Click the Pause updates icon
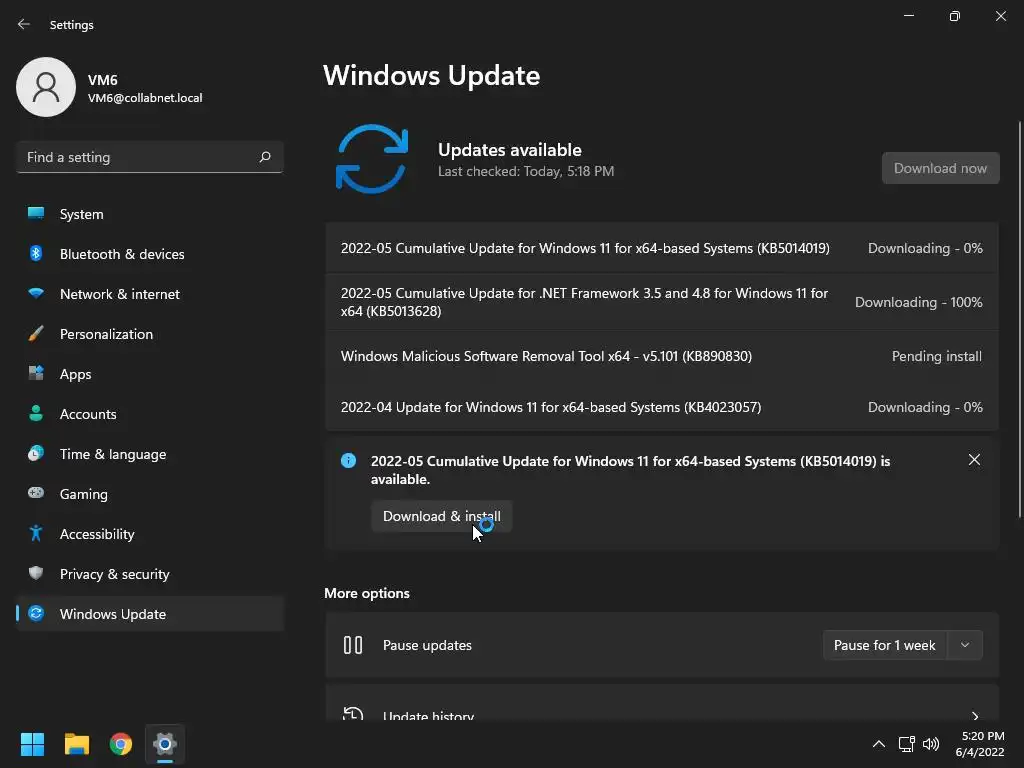This screenshot has height=768, width=1024. 353,645
